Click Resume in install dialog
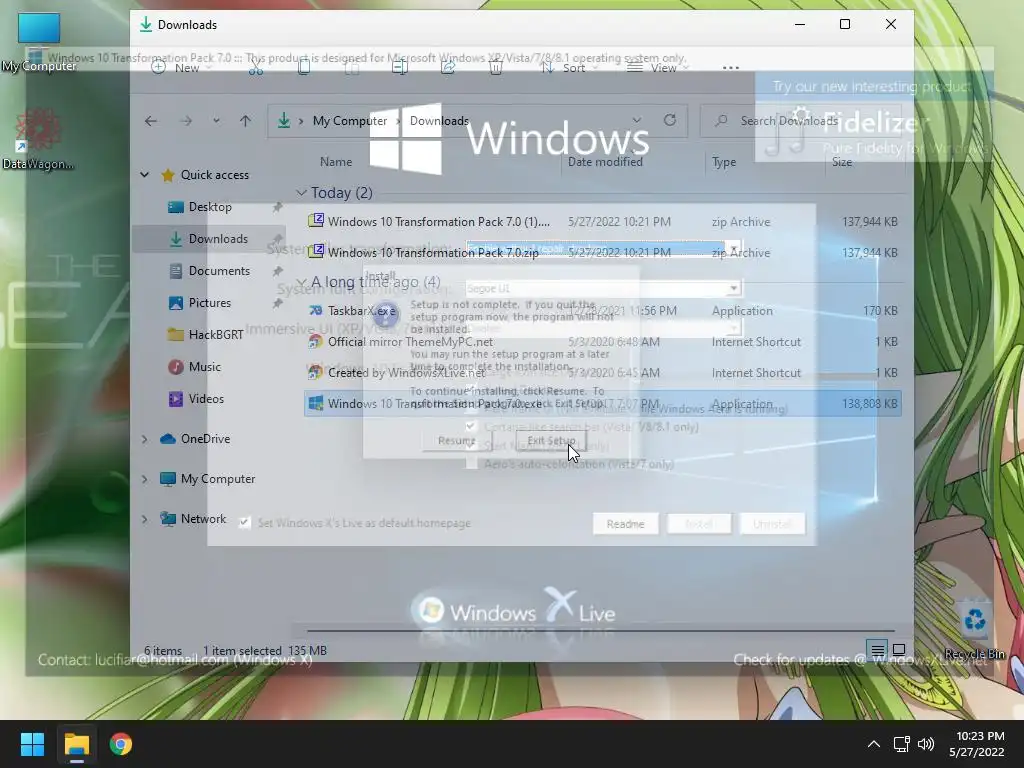 pyautogui.click(x=456, y=441)
